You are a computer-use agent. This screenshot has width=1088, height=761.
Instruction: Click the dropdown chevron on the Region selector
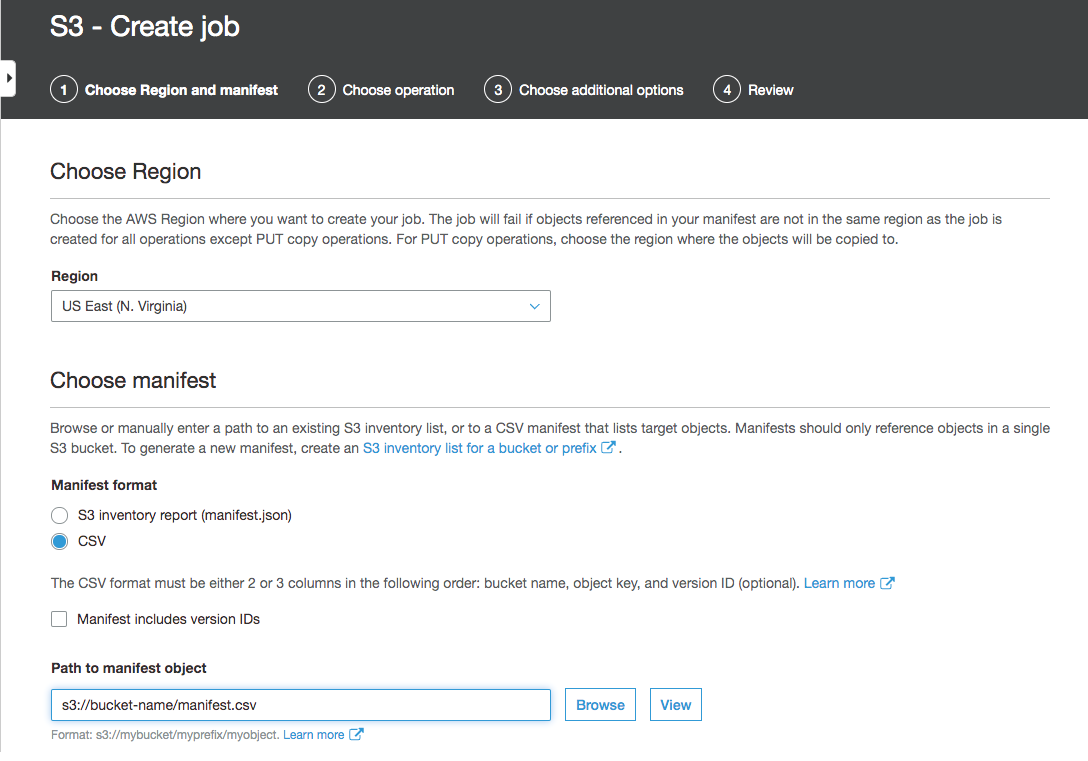[534, 306]
